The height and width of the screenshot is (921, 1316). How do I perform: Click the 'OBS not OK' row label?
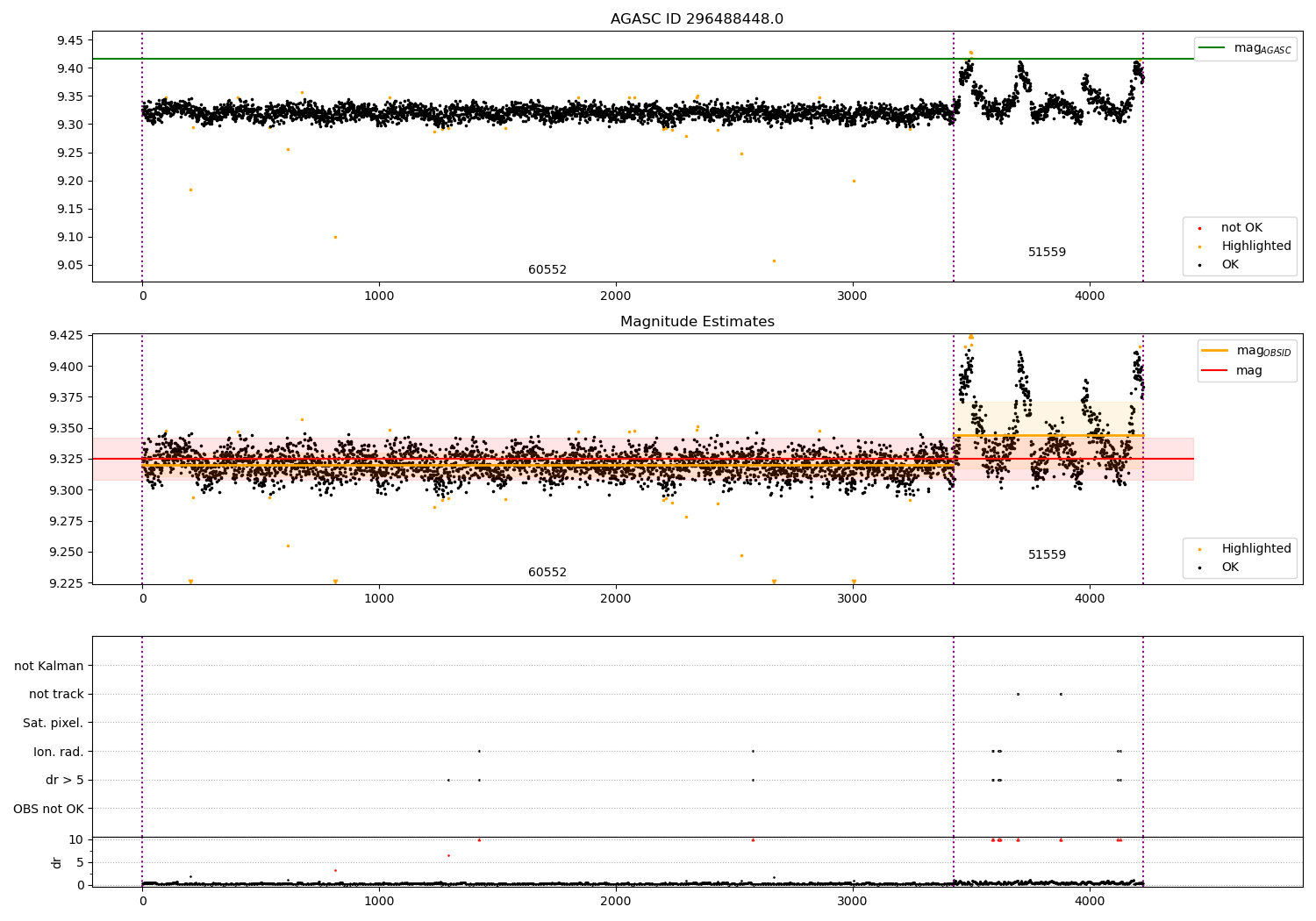[x=48, y=809]
